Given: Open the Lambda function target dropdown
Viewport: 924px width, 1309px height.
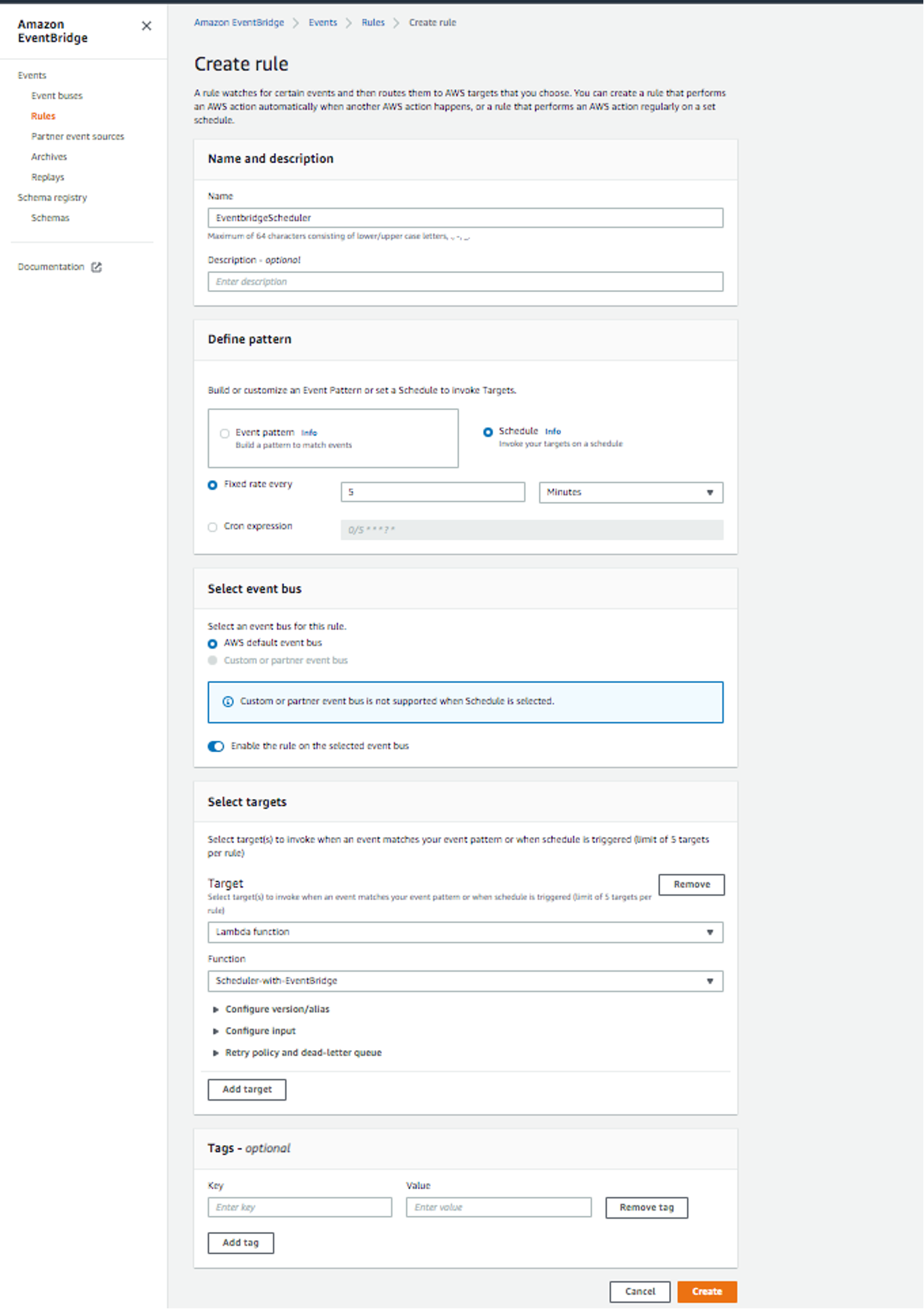Looking at the screenshot, I should [x=465, y=932].
